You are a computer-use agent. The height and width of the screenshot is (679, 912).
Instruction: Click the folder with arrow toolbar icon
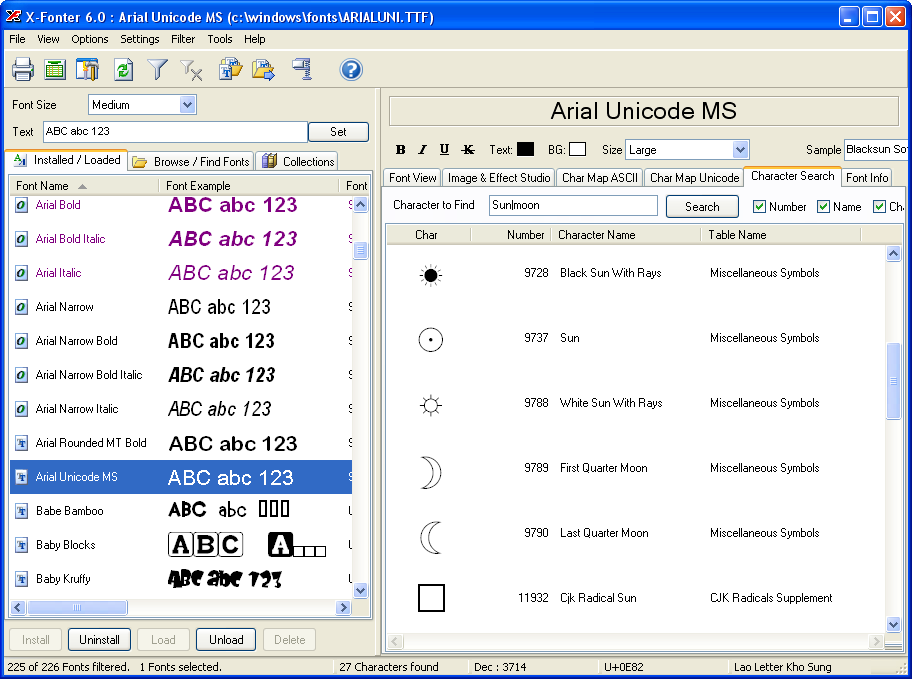click(x=263, y=69)
